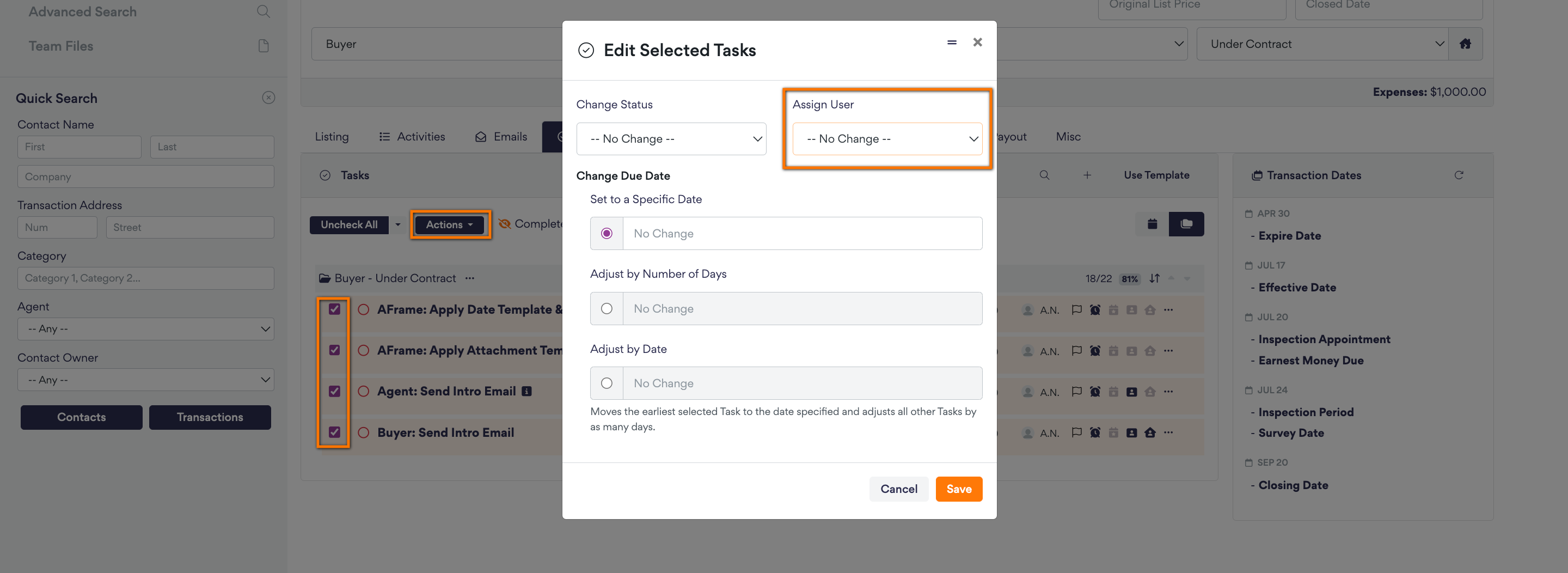Save the Edit Selected Tasks changes
The width and height of the screenshot is (1568, 573).
959,489
